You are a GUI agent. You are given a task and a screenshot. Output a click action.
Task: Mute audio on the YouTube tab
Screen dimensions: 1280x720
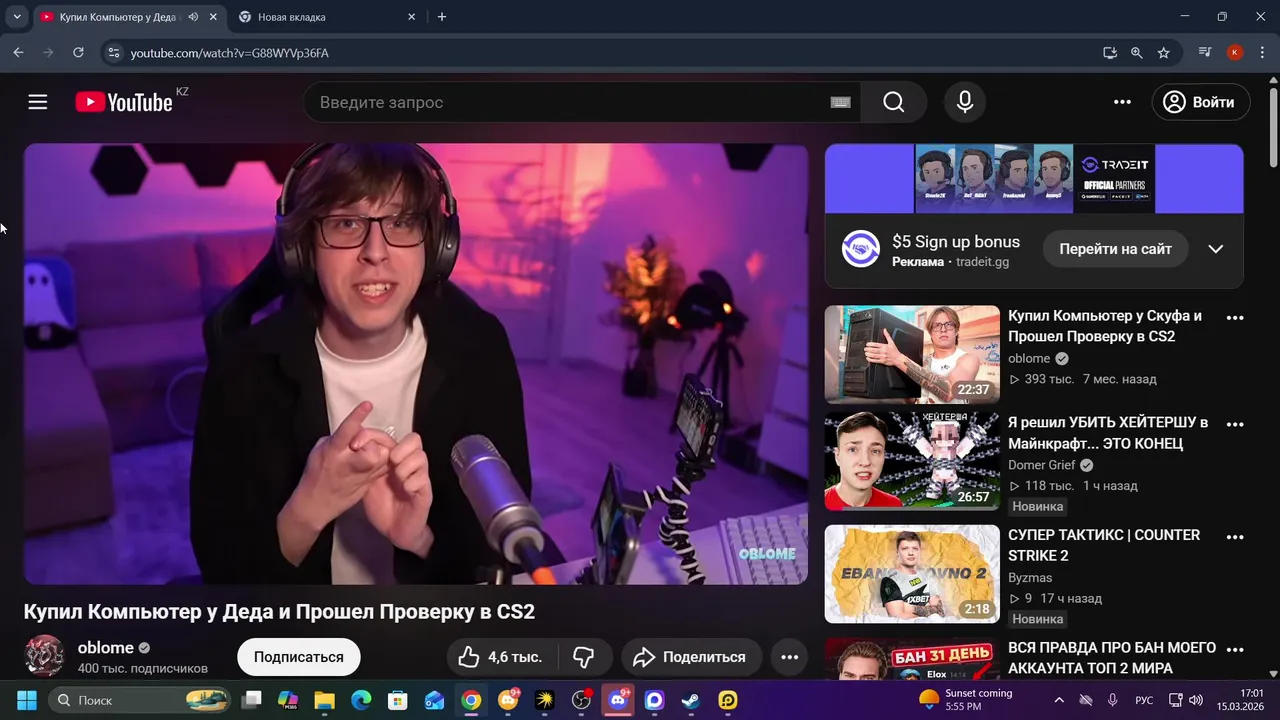coord(193,17)
